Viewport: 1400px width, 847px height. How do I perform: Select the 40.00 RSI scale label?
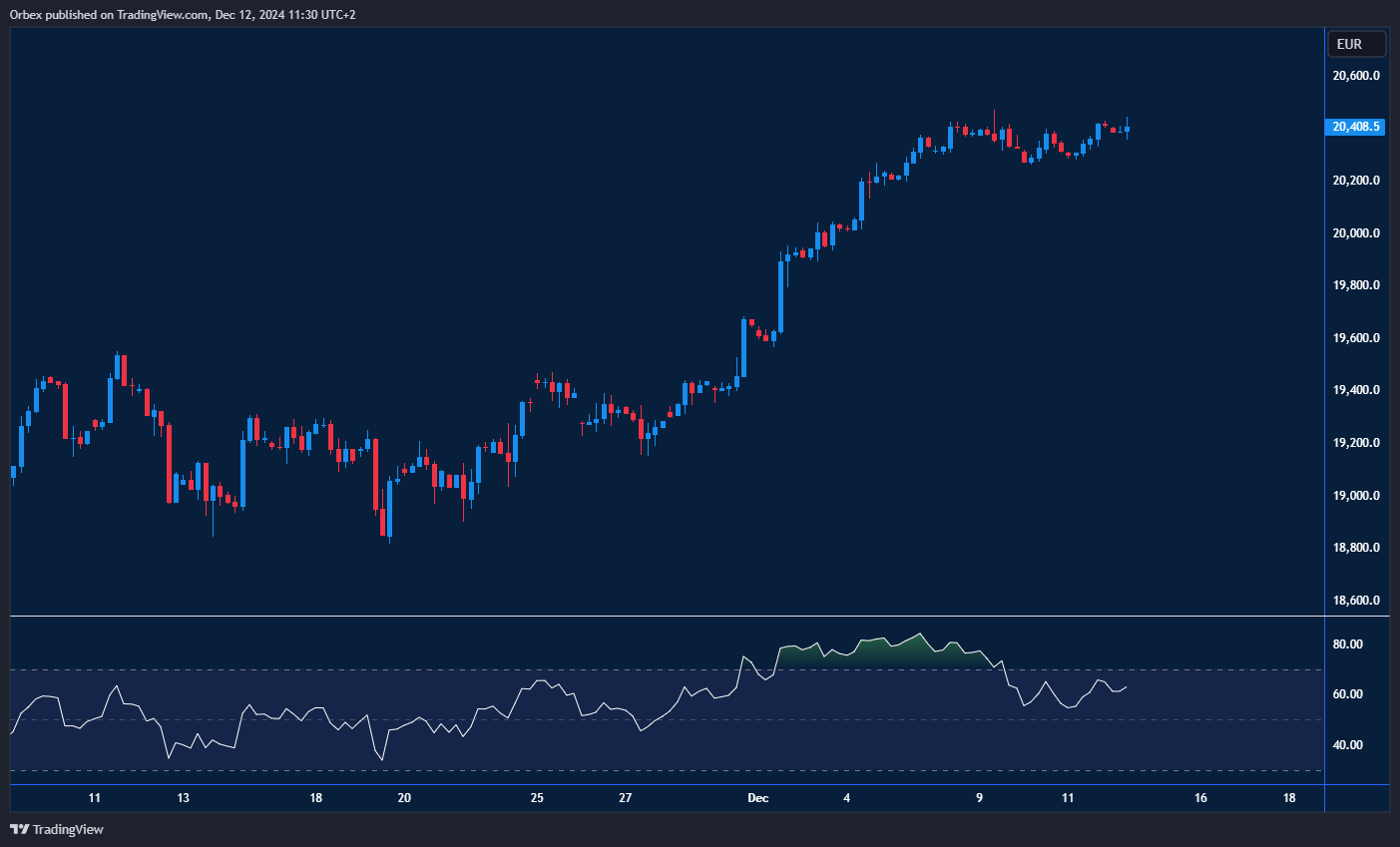pos(1348,745)
